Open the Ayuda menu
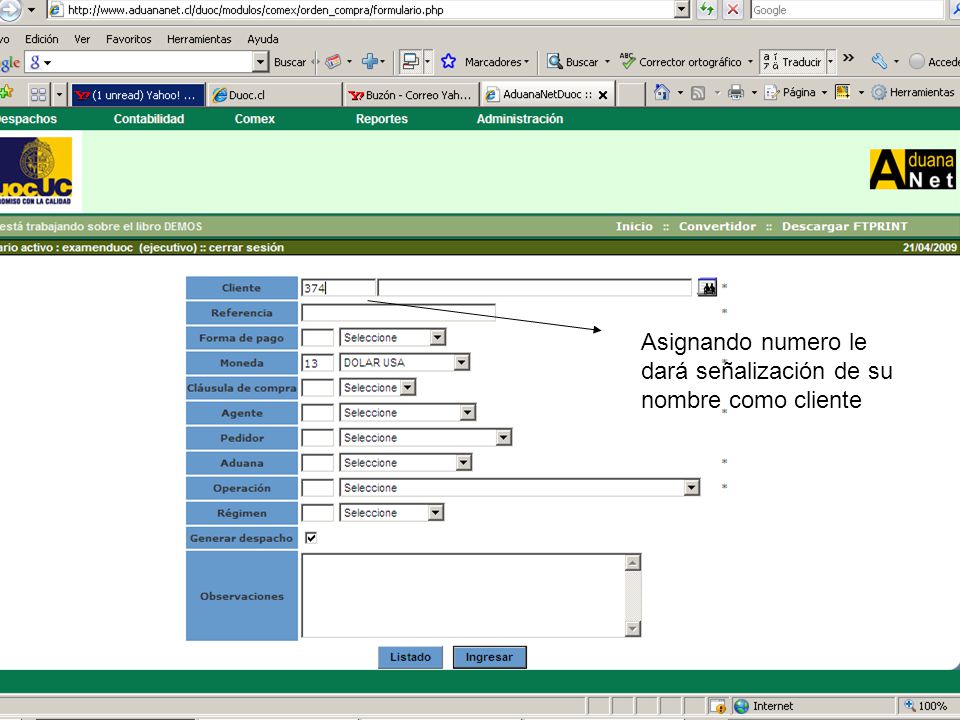Screen dimensions: 960x720 point(263,39)
